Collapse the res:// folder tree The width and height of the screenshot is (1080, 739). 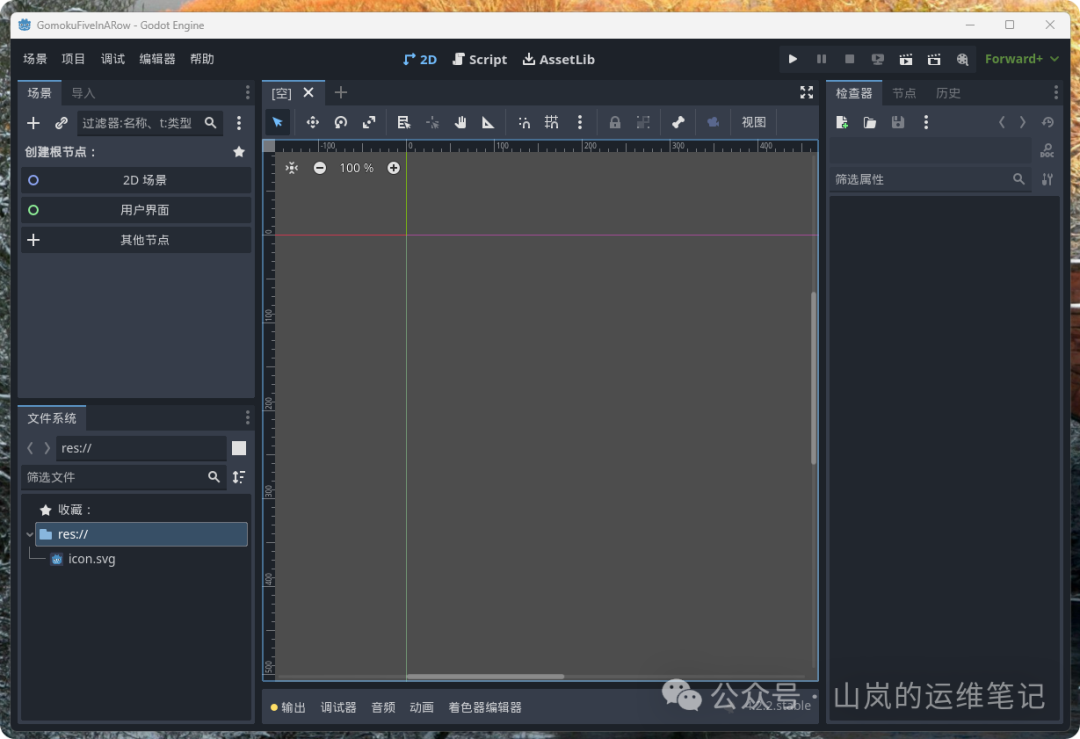click(x=30, y=535)
